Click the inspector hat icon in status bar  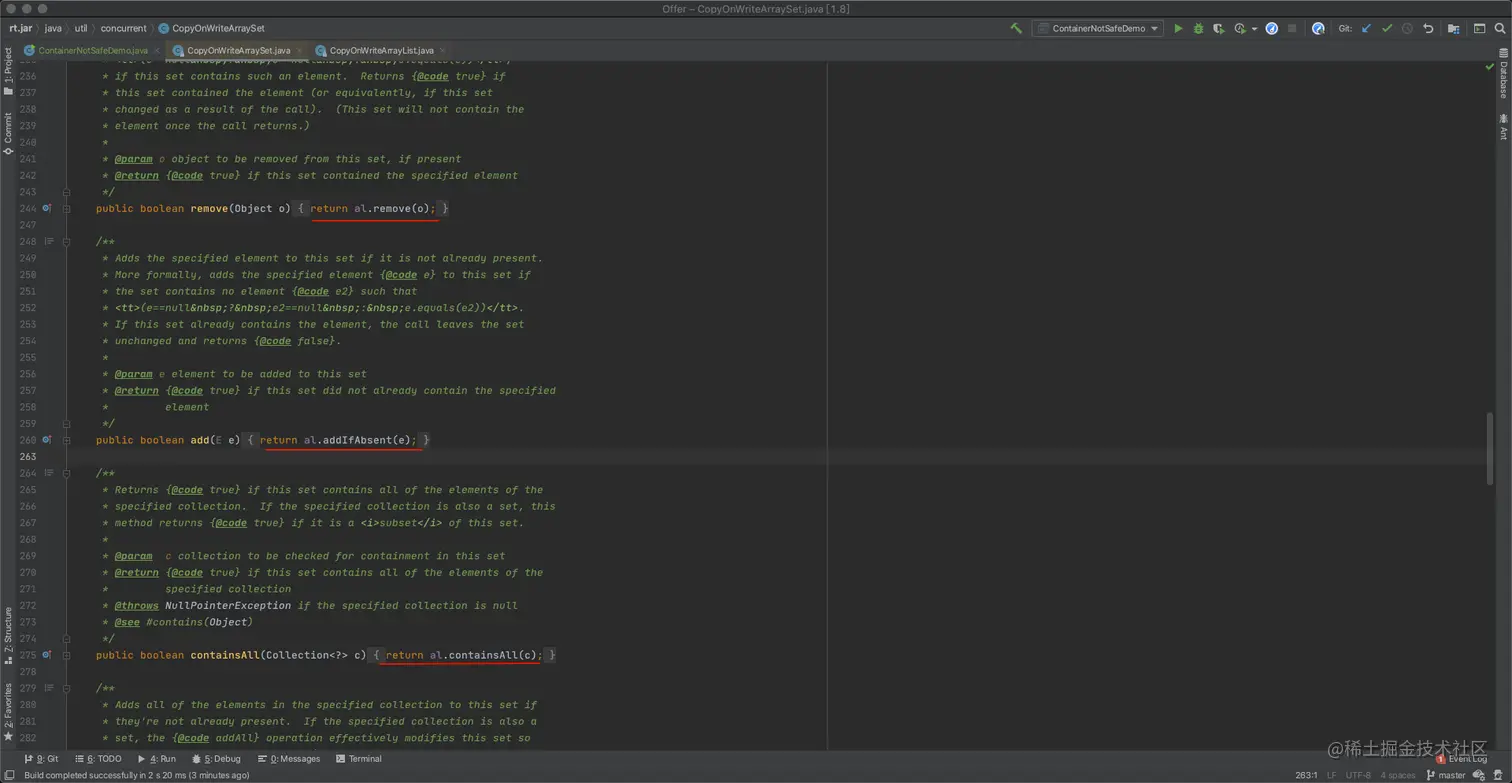[x=1499, y=775]
